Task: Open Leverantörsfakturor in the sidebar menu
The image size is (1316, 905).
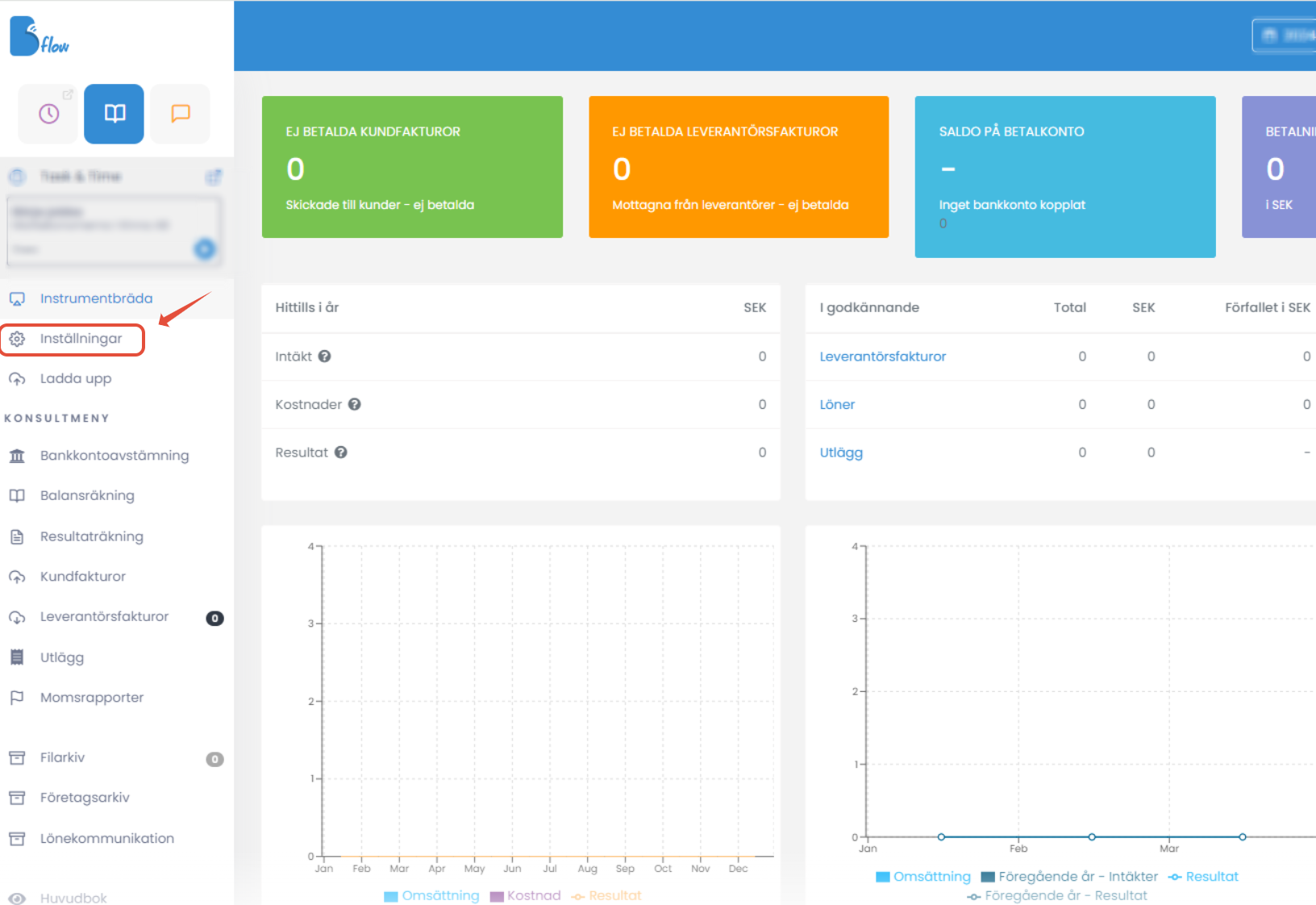Action: click(x=105, y=617)
